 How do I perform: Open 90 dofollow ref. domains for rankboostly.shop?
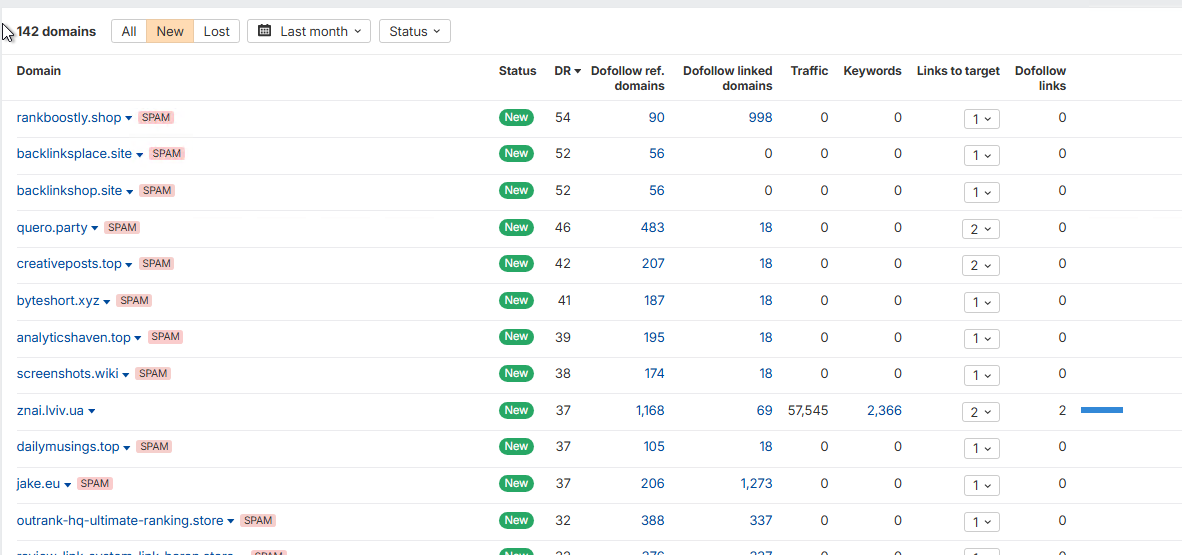point(657,118)
